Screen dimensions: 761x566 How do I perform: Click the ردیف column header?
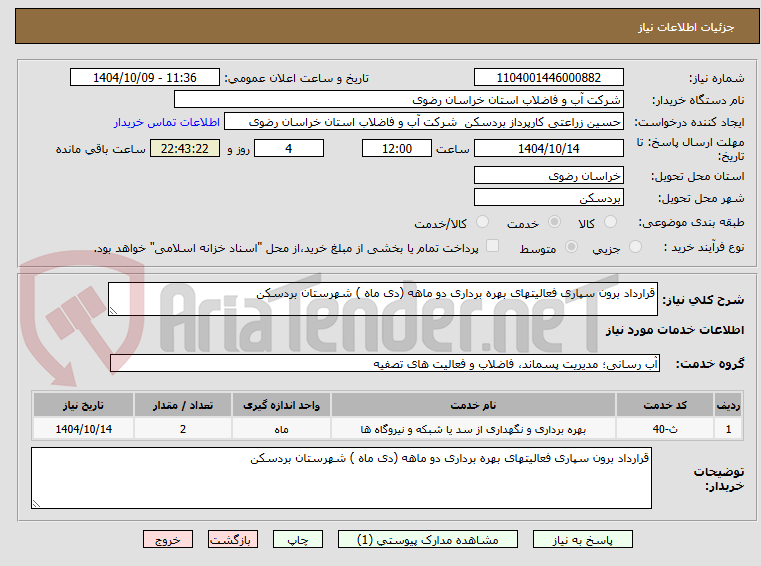click(x=728, y=405)
